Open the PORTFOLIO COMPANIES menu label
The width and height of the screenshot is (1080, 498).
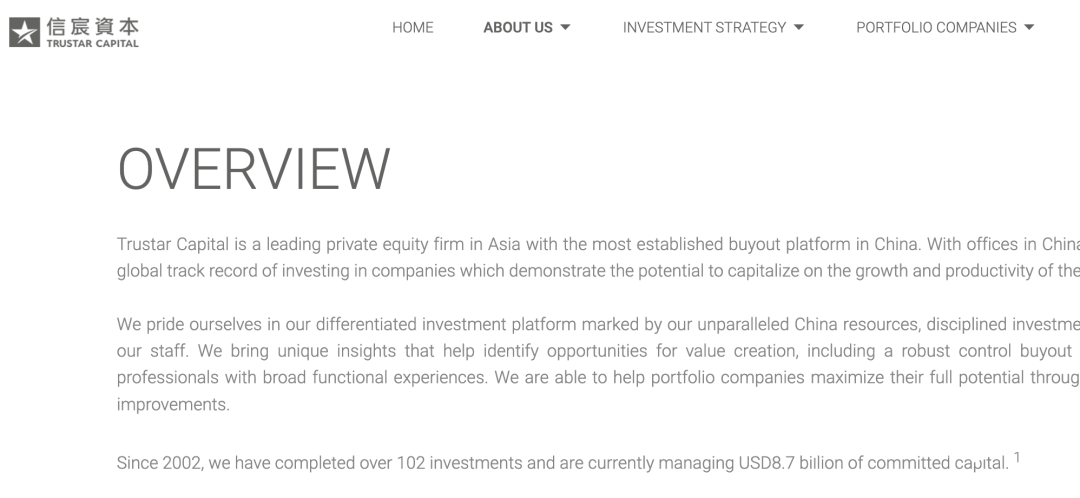936,28
